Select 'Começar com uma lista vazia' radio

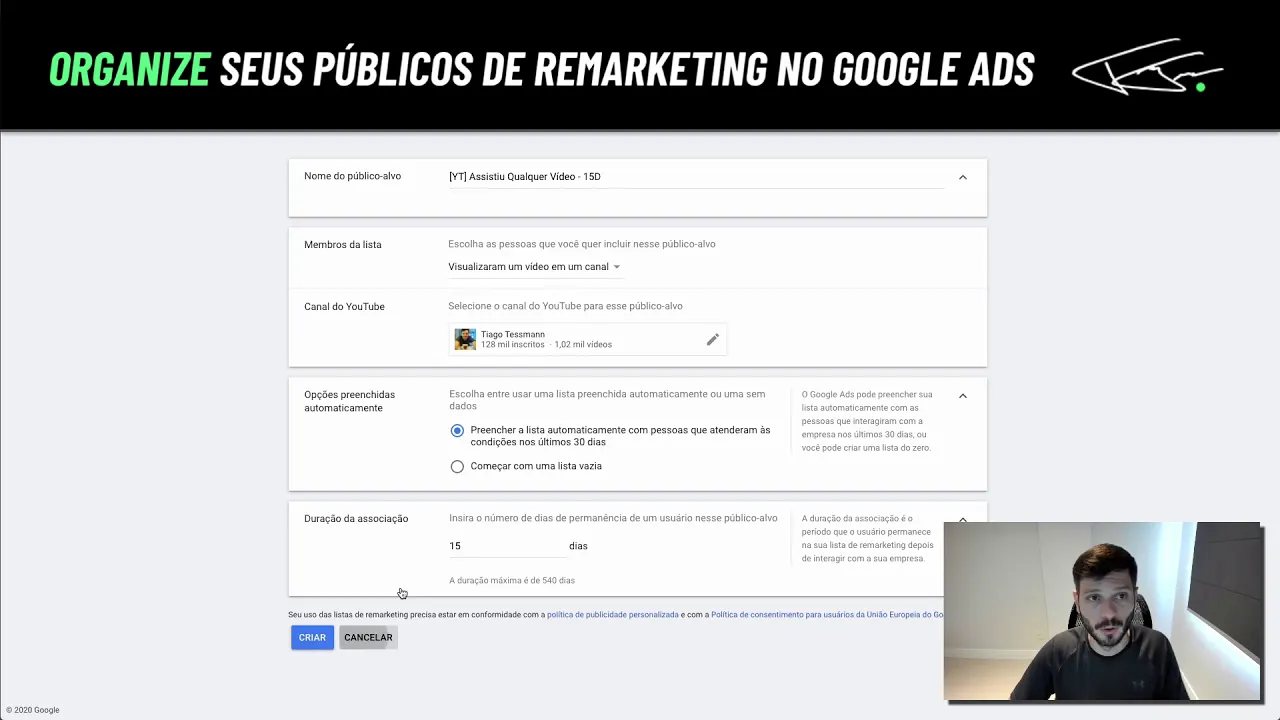[x=457, y=466]
